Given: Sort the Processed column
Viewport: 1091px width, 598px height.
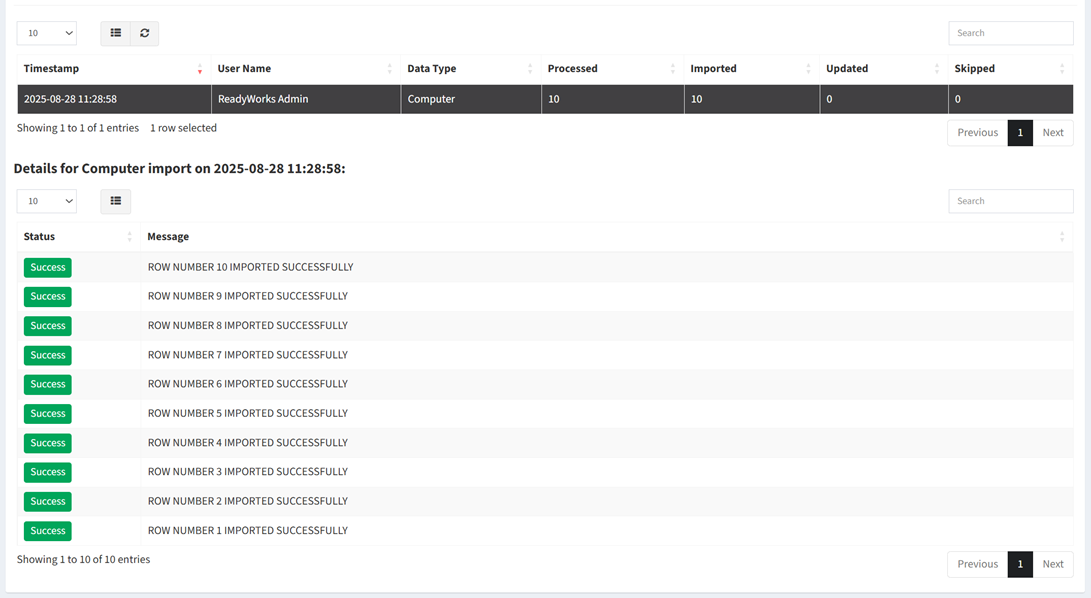Looking at the screenshot, I should pyautogui.click(x=673, y=69).
